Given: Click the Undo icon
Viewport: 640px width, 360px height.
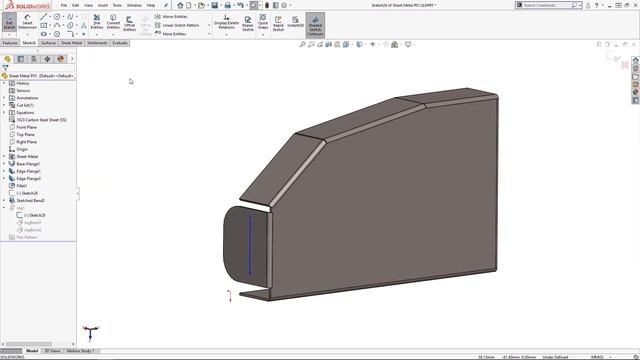Looking at the screenshot, I should coord(240,5).
